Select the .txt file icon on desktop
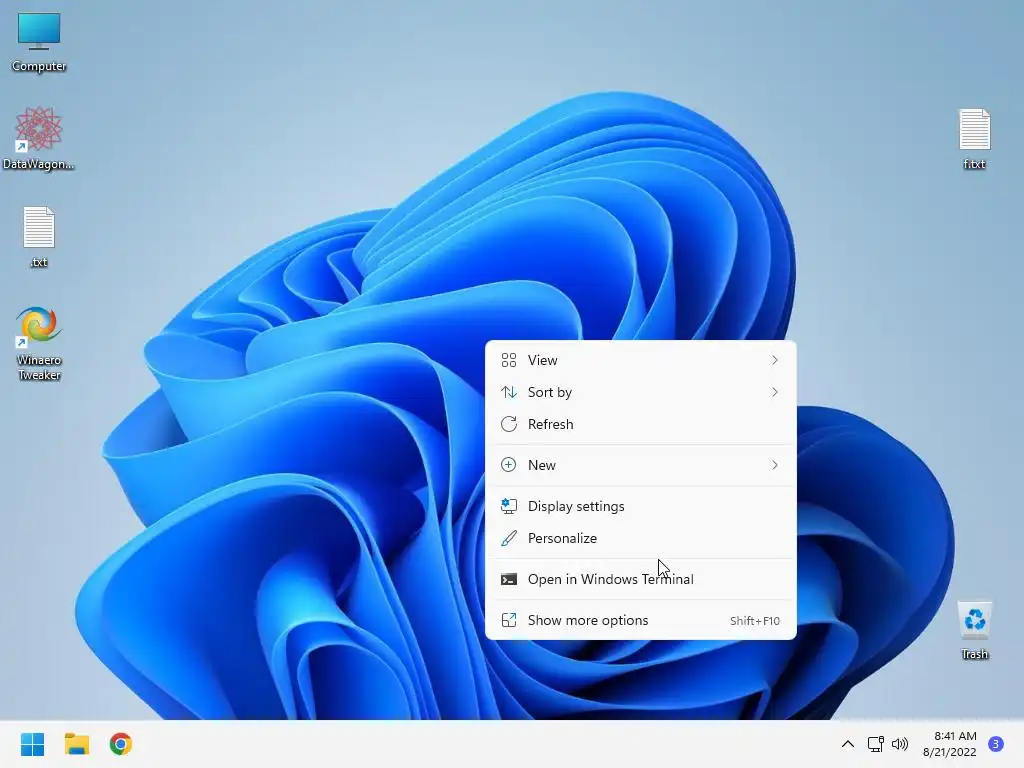Viewport: 1024px width, 768px height. pos(39,237)
